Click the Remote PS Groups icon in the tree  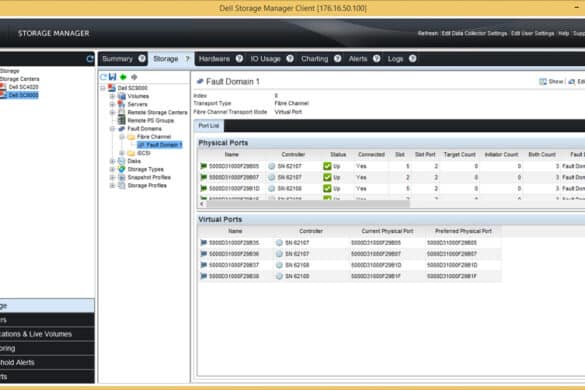(x=122, y=120)
